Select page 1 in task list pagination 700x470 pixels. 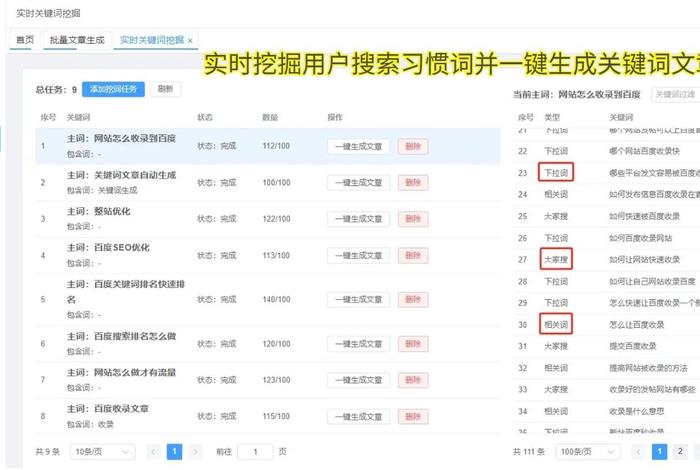(174, 452)
